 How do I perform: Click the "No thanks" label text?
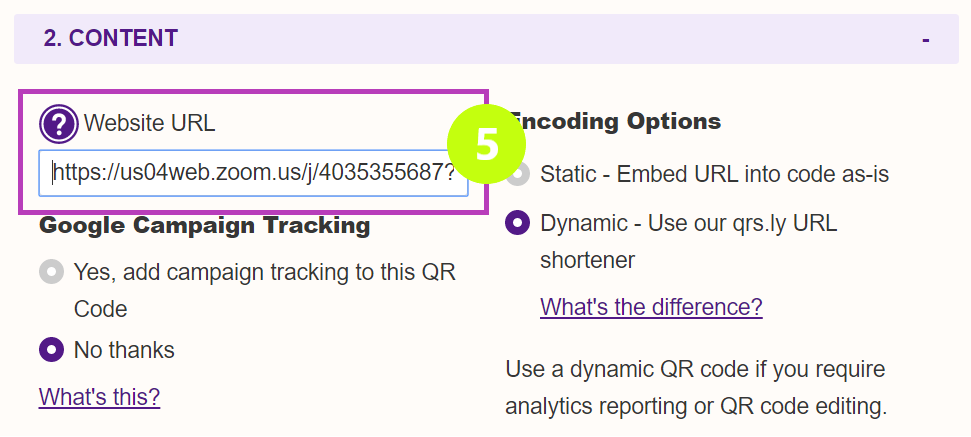coord(124,350)
